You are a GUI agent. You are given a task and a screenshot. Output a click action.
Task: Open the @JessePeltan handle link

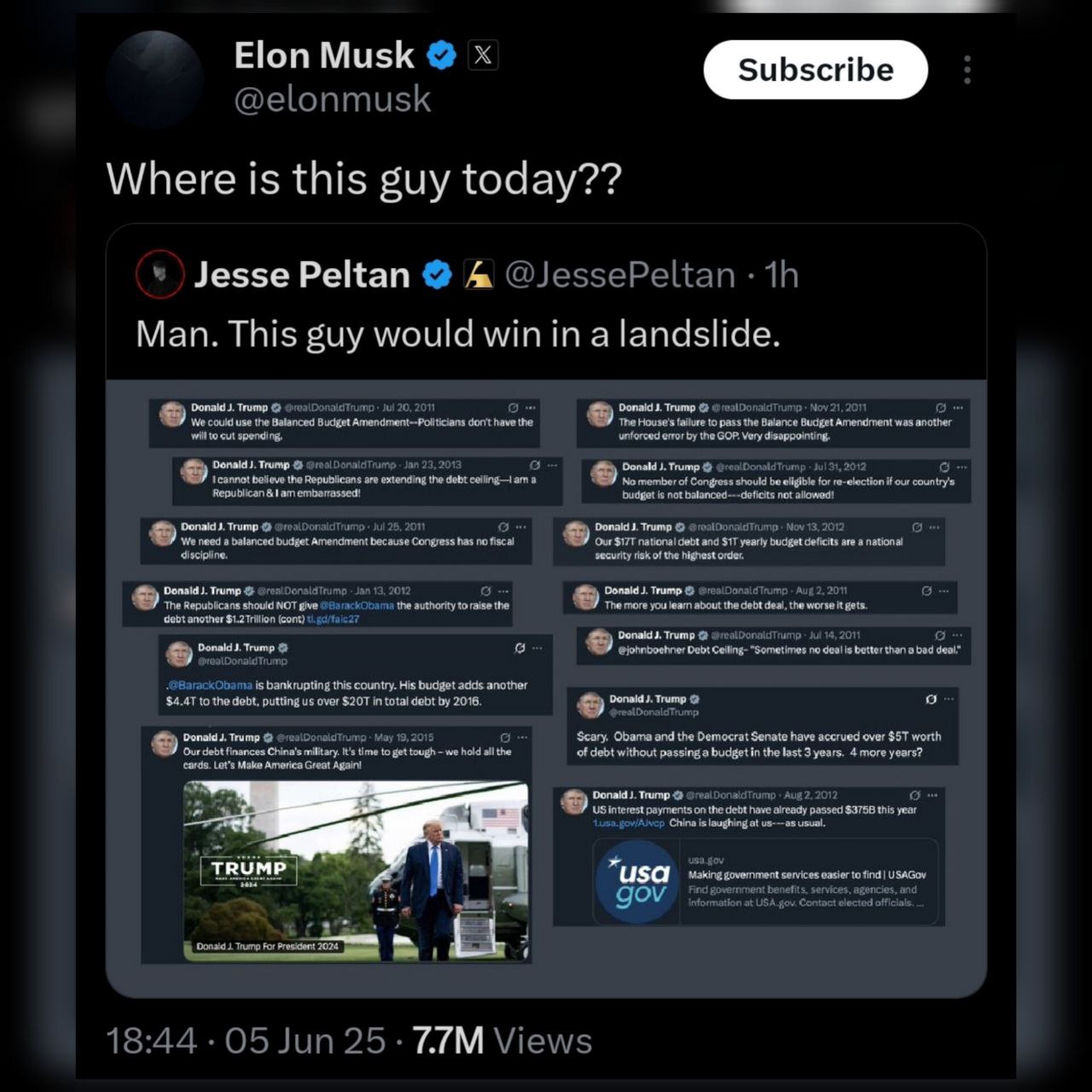tap(620, 275)
